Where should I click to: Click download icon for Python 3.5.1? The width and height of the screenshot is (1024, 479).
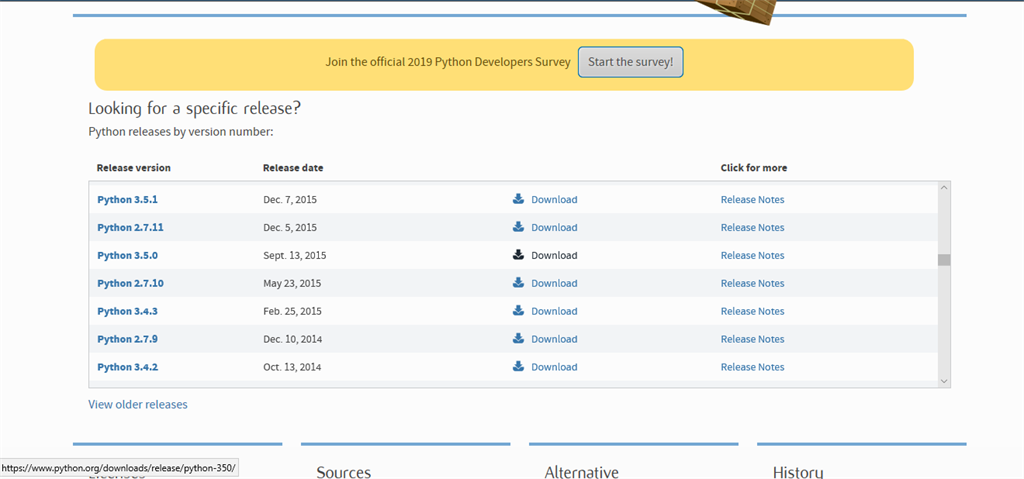(x=519, y=199)
